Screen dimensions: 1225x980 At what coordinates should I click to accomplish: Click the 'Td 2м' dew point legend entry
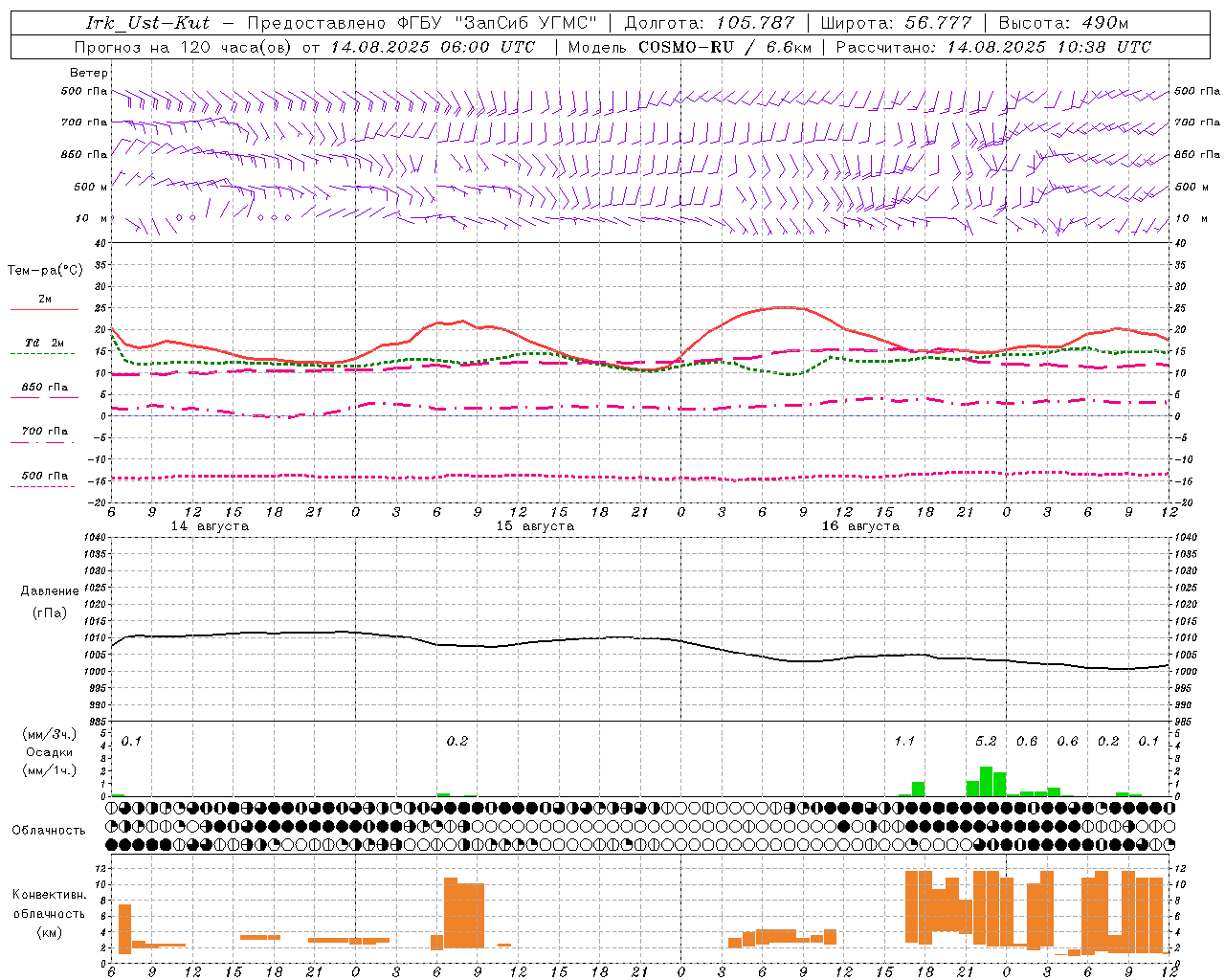click(x=44, y=343)
